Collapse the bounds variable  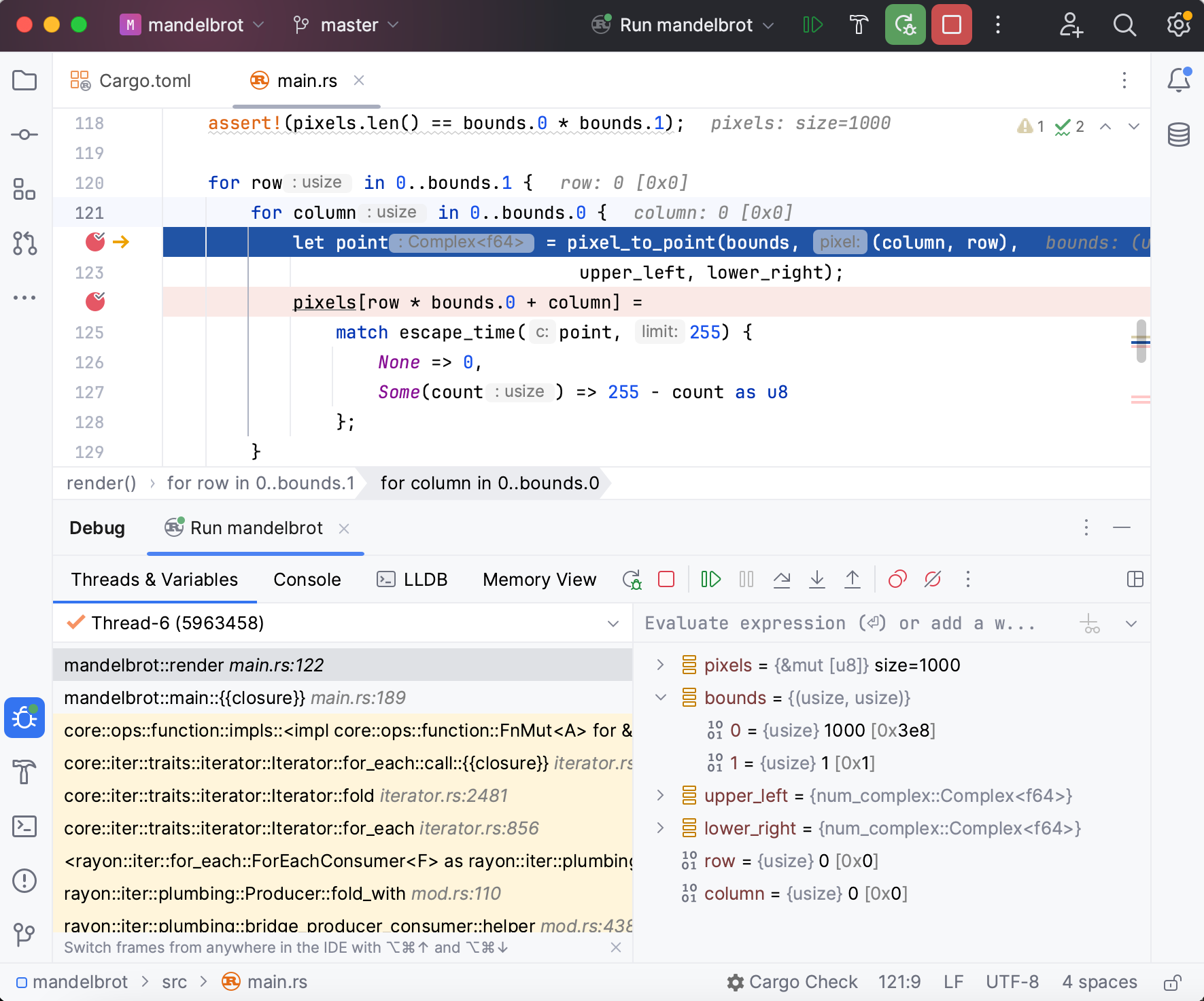click(660, 697)
